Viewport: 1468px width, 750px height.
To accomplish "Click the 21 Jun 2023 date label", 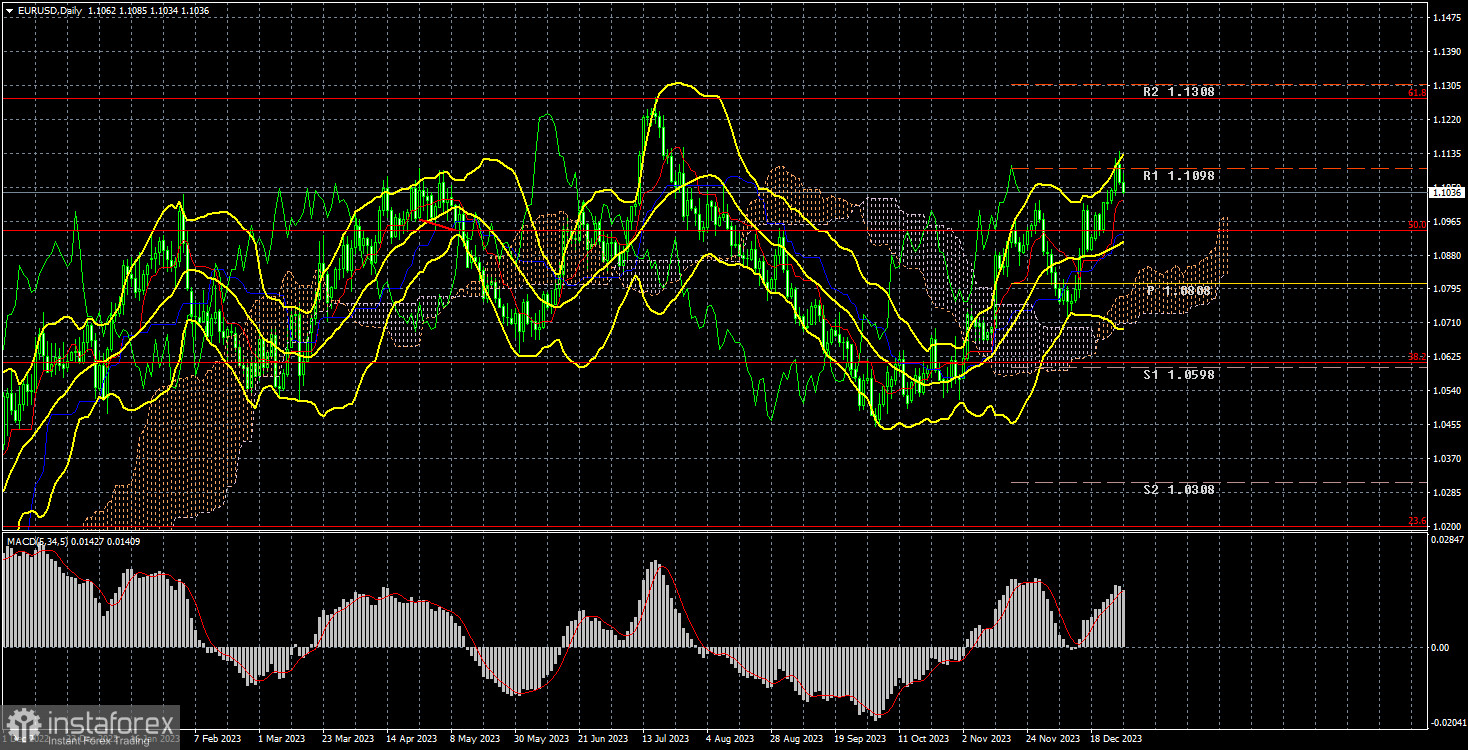I will click(603, 739).
